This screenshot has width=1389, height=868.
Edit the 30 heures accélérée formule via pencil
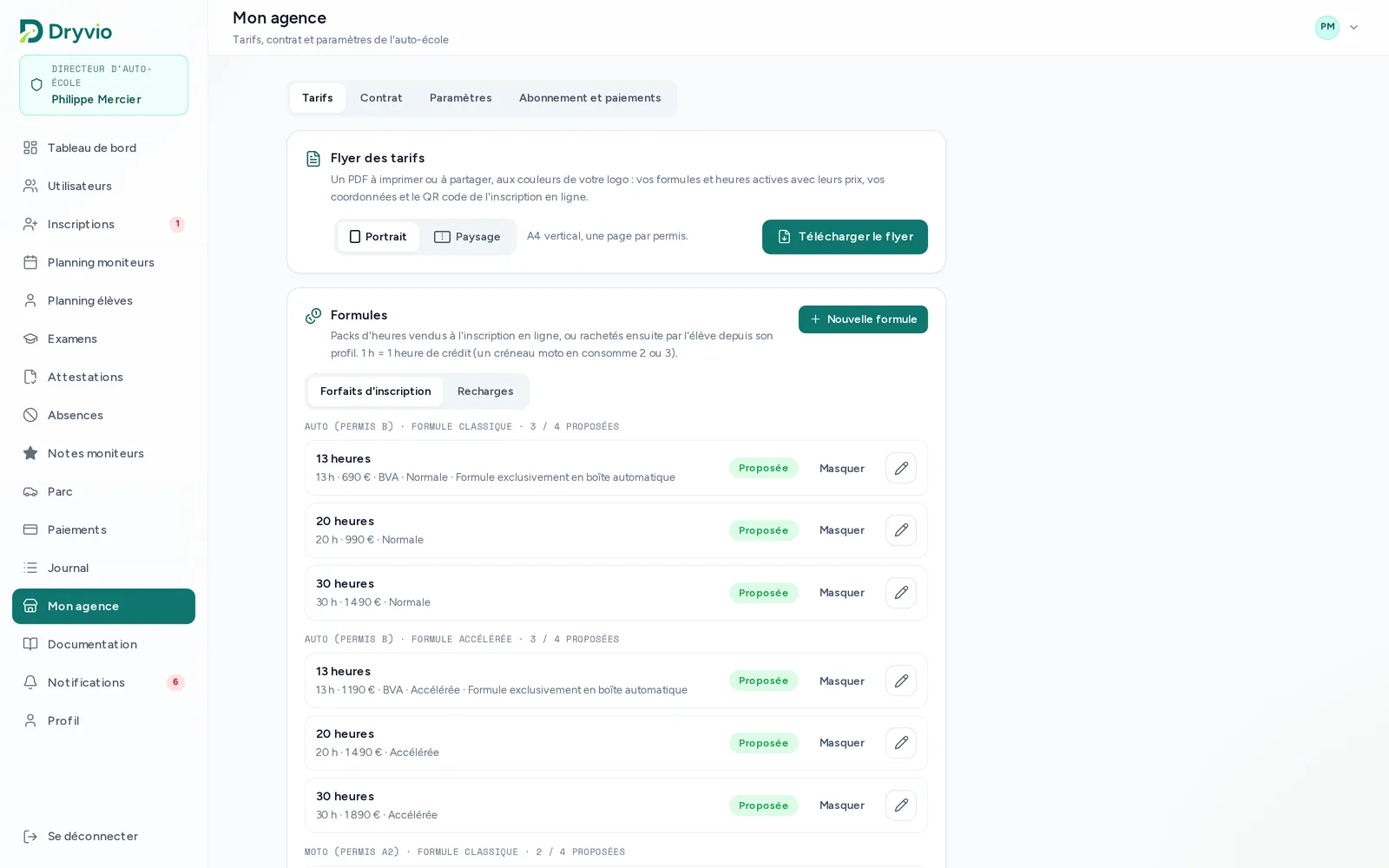900,806
